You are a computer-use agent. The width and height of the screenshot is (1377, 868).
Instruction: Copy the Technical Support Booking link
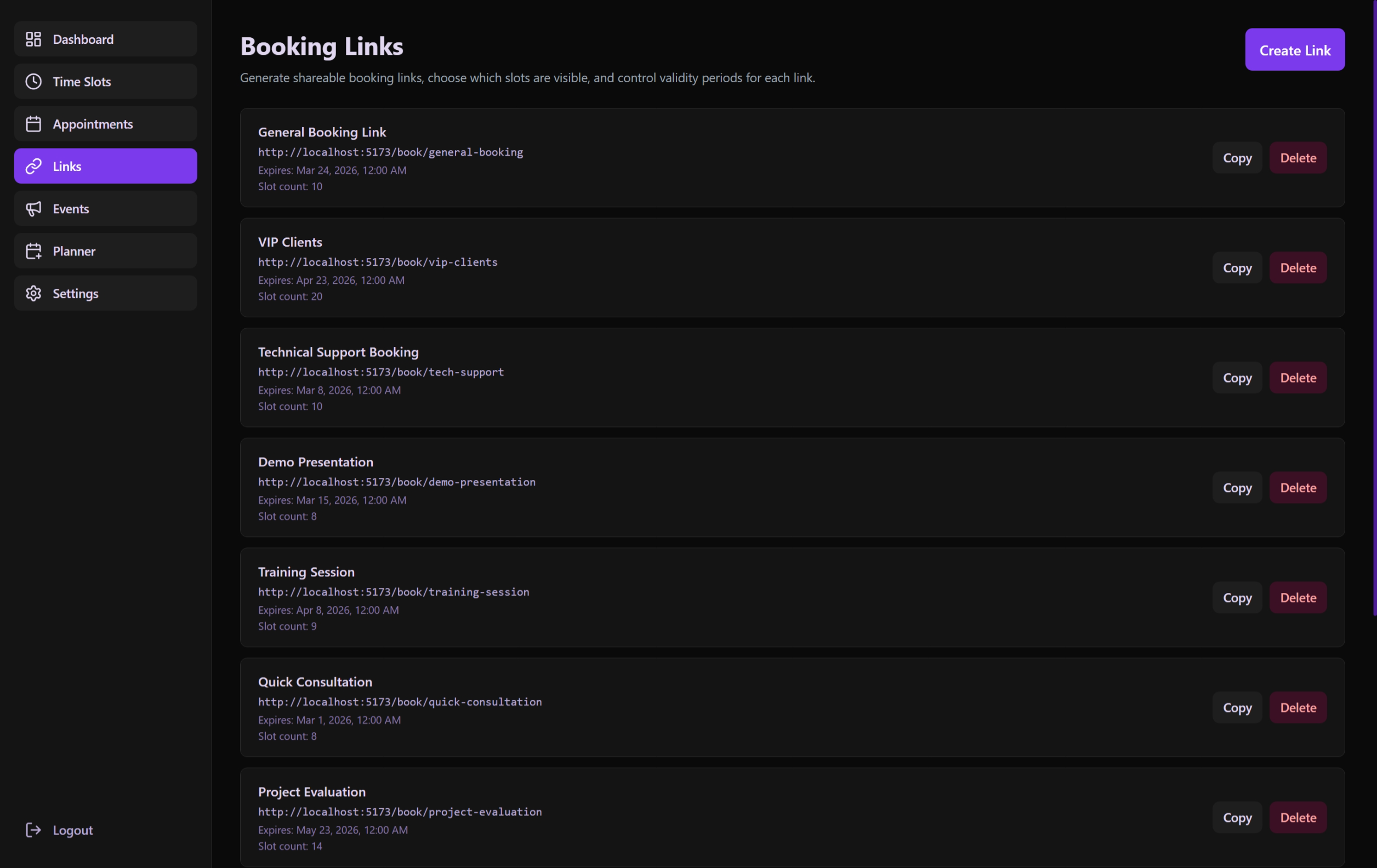point(1236,378)
